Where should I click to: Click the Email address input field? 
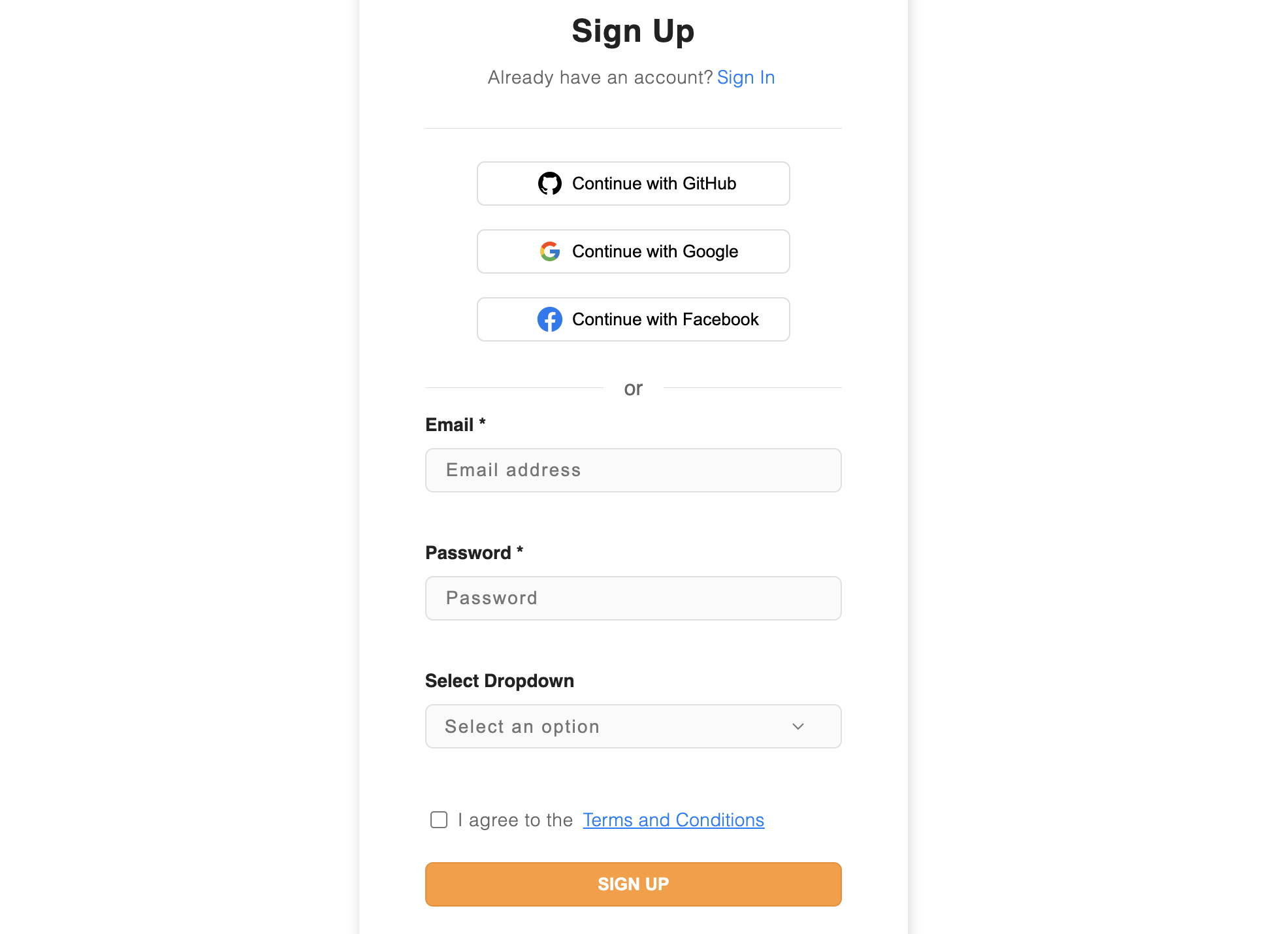pos(633,470)
